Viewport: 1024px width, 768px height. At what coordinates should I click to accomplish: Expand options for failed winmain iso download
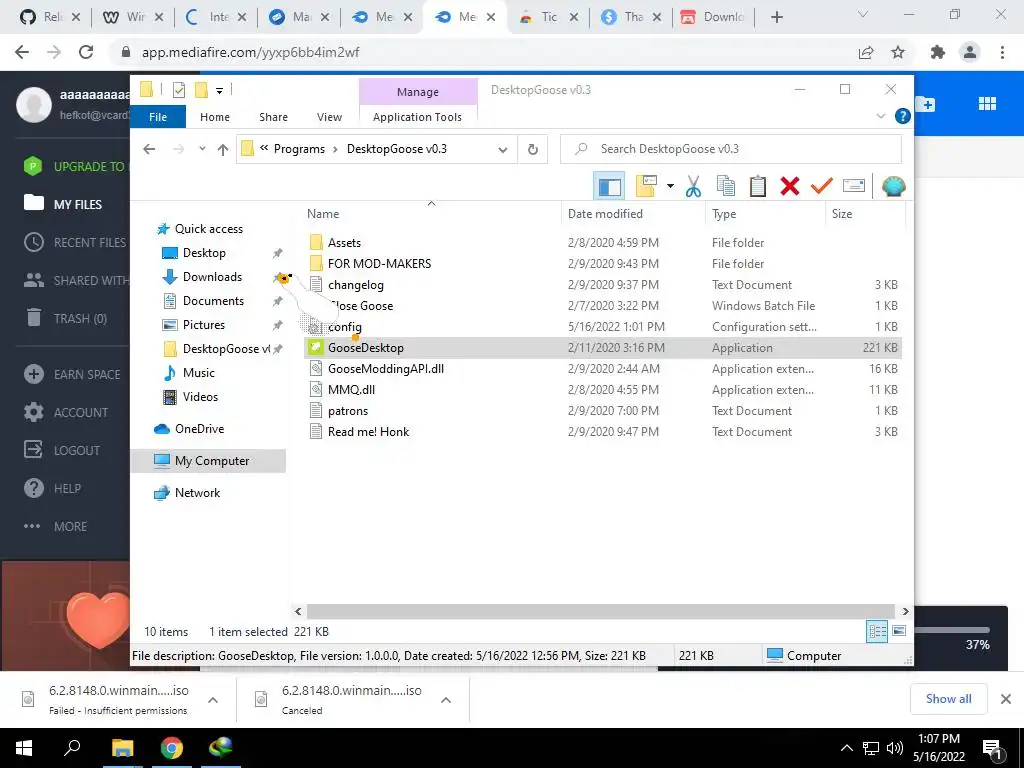tap(213, 700)
